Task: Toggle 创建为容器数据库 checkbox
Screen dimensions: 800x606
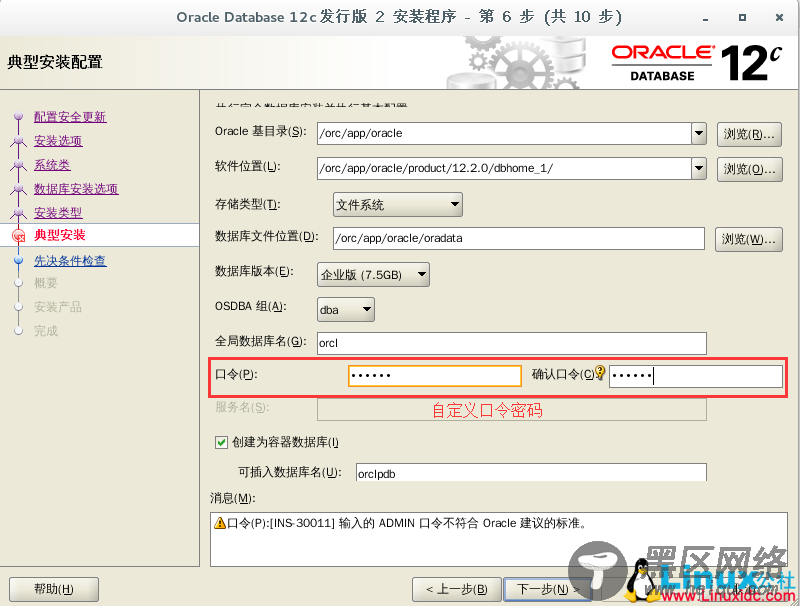Action: [221, 442]
